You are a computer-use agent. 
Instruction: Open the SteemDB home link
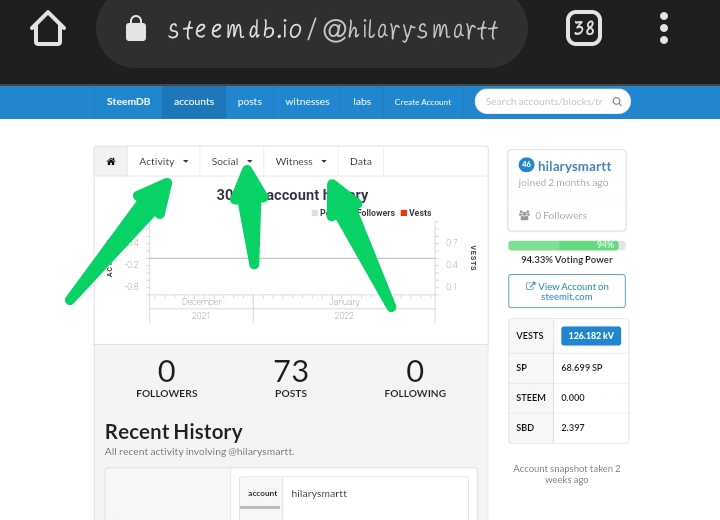tap(128, 102)
